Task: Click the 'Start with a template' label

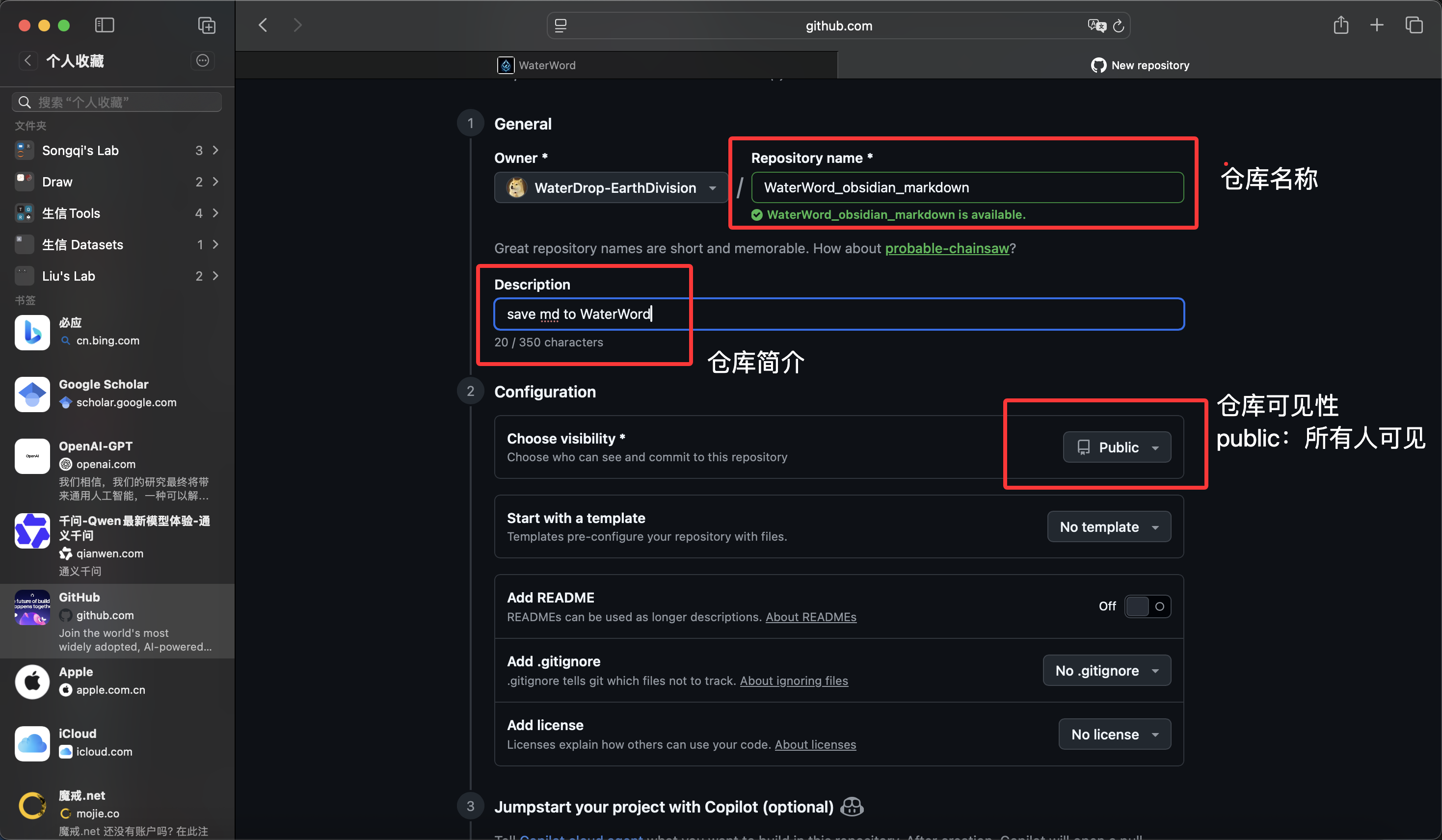Action: point(576,518)
